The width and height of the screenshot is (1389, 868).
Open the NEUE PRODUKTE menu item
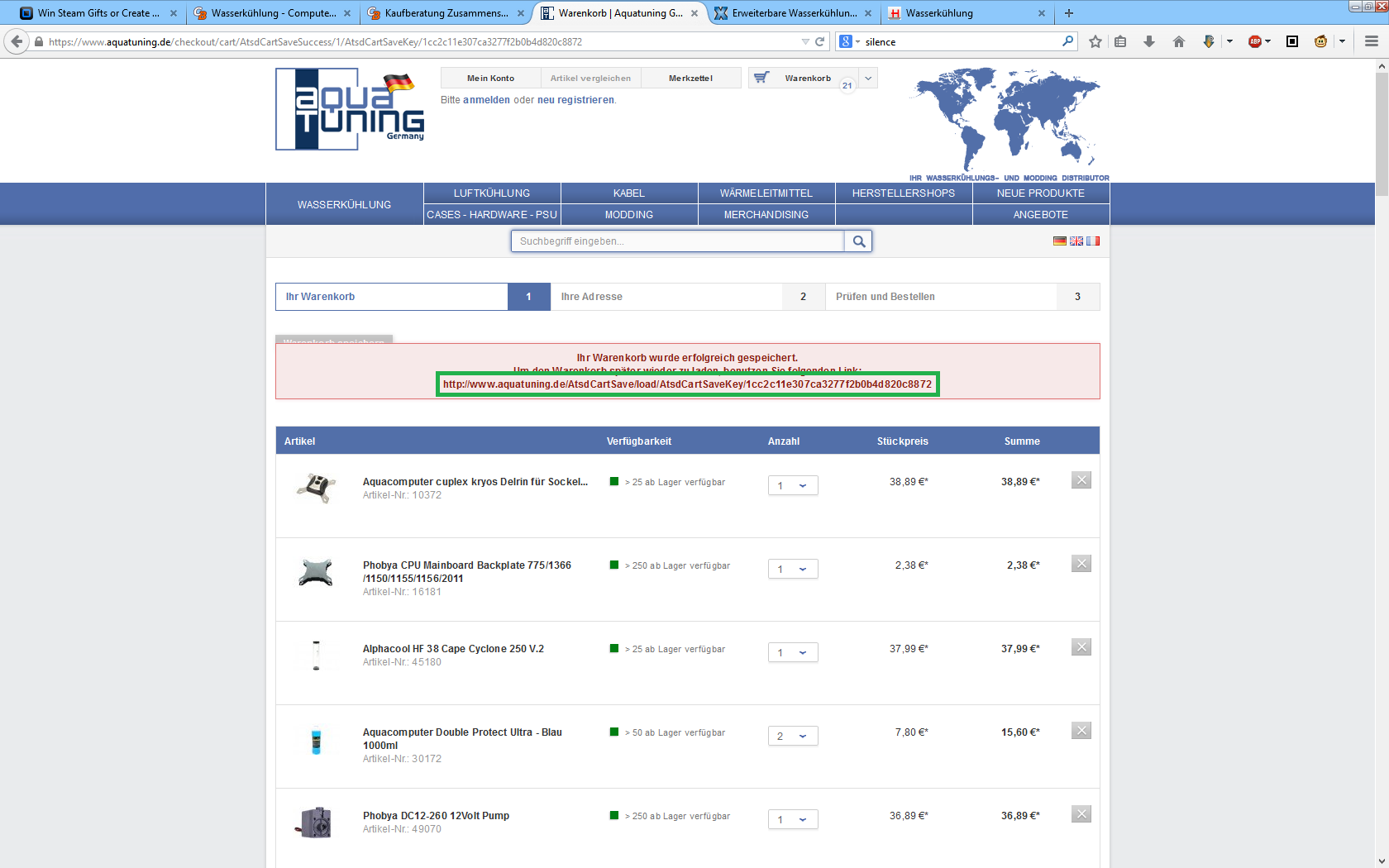point(1041,193)
